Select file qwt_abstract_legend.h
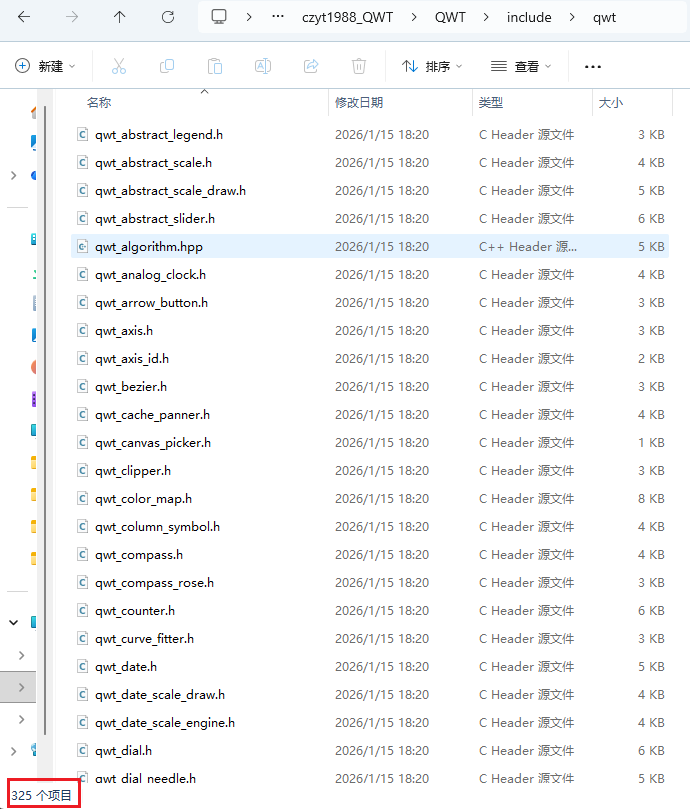The width and height of the screenshot is (690, 809). 370,135
